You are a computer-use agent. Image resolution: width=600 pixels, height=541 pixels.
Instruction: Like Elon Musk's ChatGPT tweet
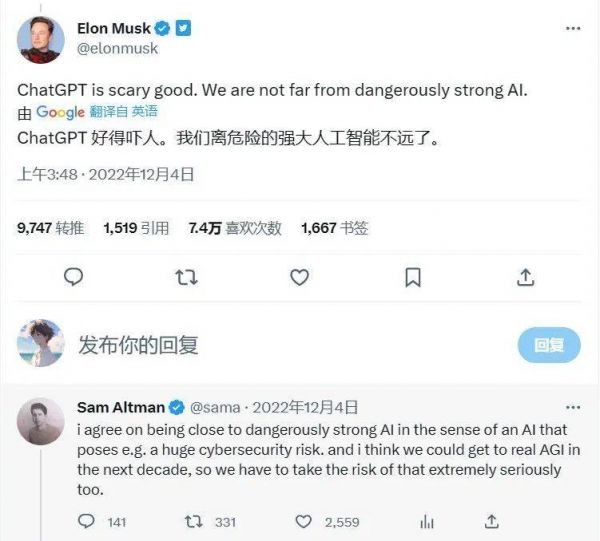[299, 277]
